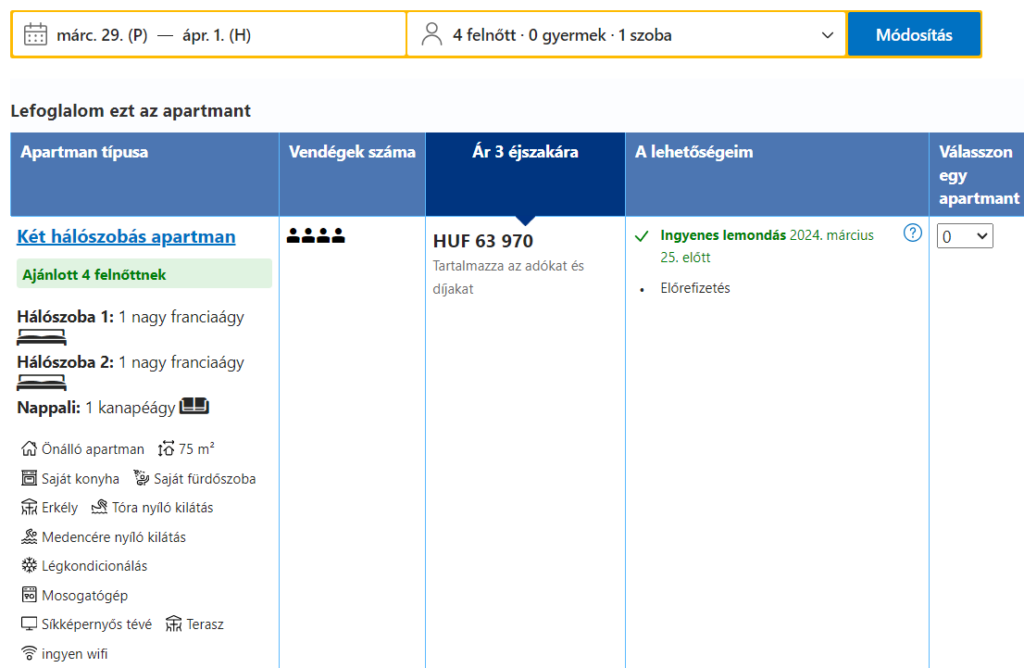Click the Hálószoba 1: 1 nagy franciaágy text
Screen dimensions: 1024x668
[131, 317]
